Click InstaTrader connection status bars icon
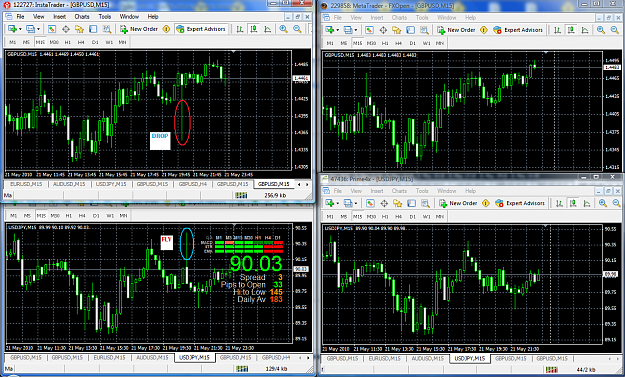 click(x=241, y=195)
